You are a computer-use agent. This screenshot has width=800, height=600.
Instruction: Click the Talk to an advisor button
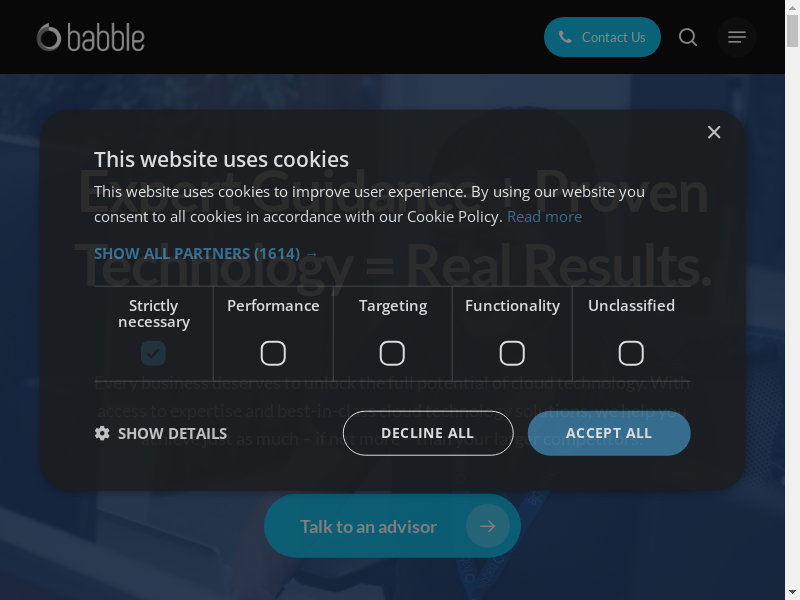pos(368,526)
